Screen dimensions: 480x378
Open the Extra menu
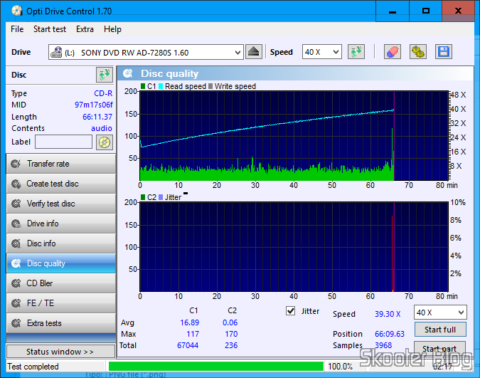pyautogui.click(x=85, y=29)
